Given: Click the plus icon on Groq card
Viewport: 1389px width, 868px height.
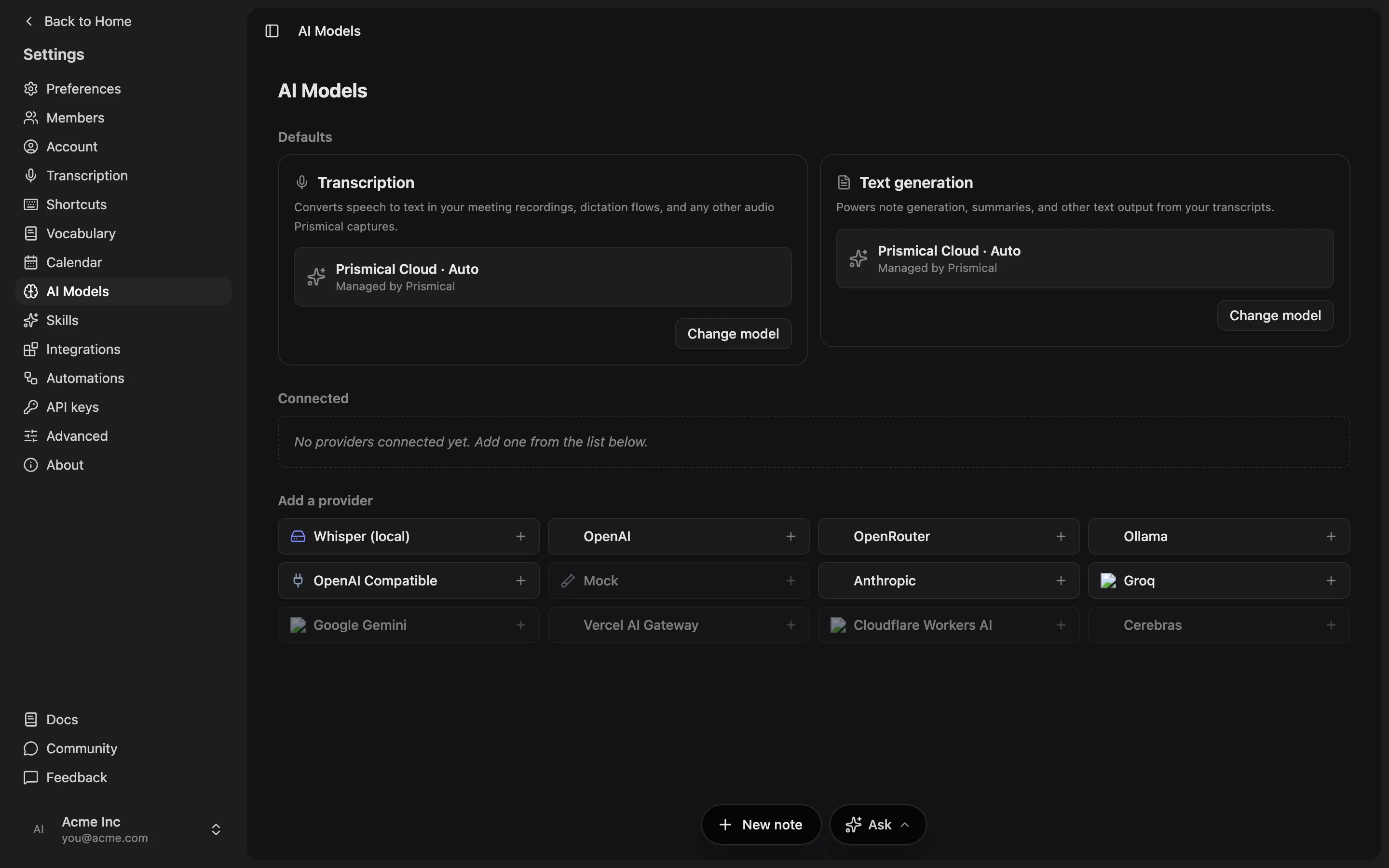Looking at the screenshot, I should tap(1331, 581).
